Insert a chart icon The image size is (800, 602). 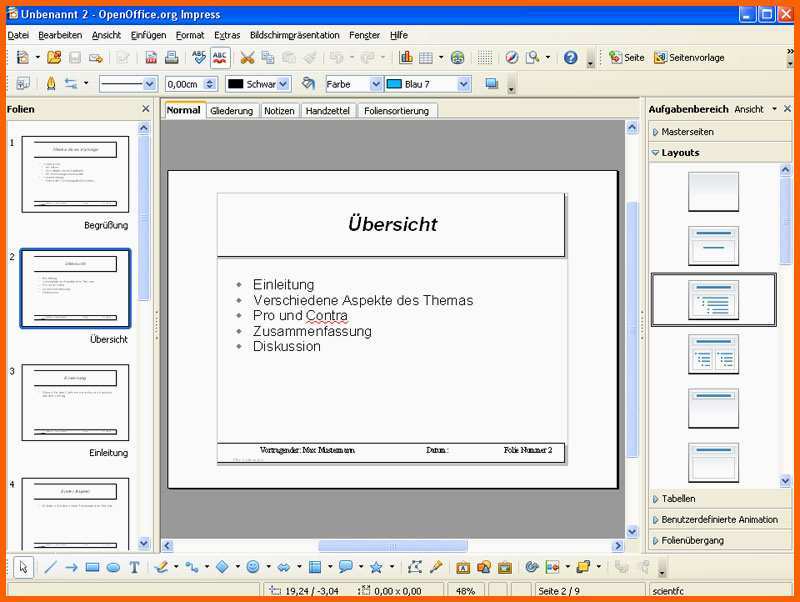[x=406, y=57]
